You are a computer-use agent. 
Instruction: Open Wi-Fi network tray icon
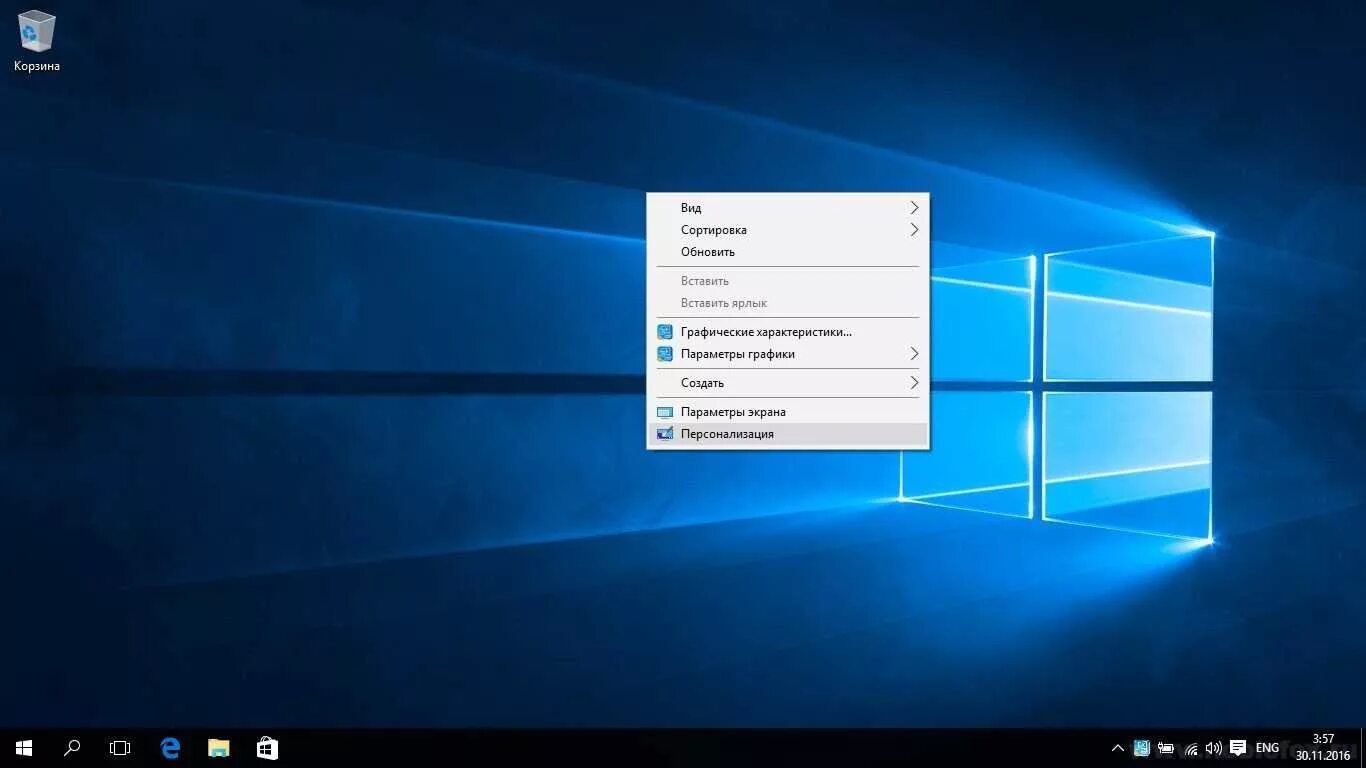[1190, 748]
